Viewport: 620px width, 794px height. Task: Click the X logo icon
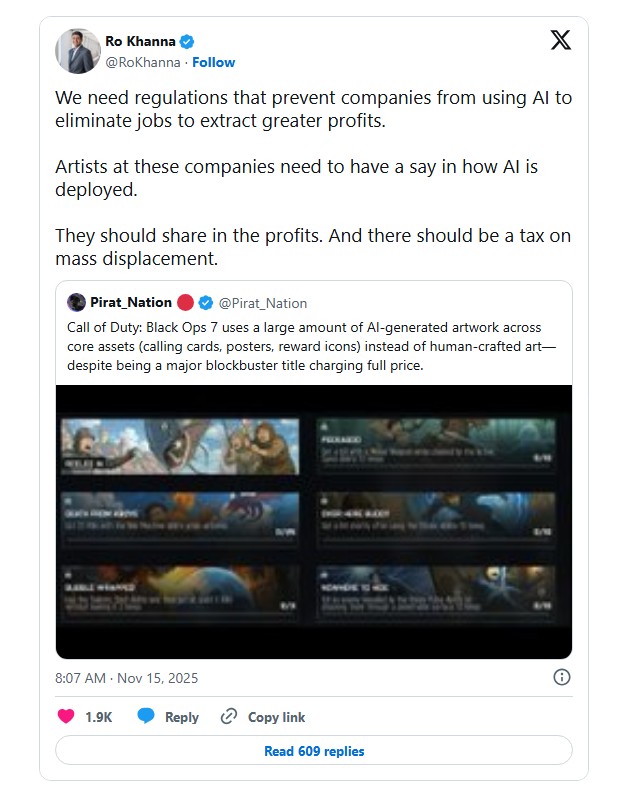click(561, 41)
